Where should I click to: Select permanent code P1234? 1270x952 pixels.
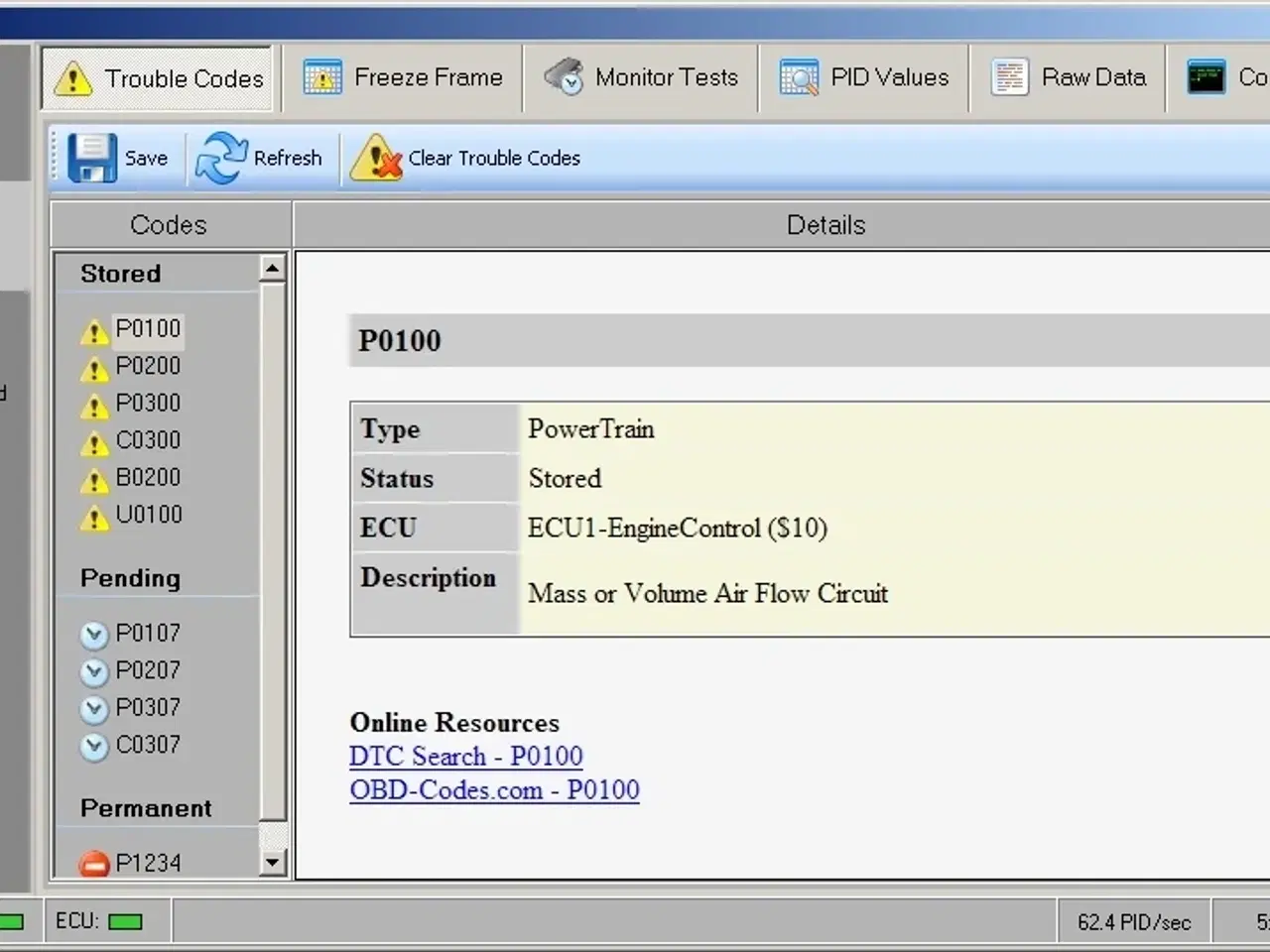tap(148, 863)
